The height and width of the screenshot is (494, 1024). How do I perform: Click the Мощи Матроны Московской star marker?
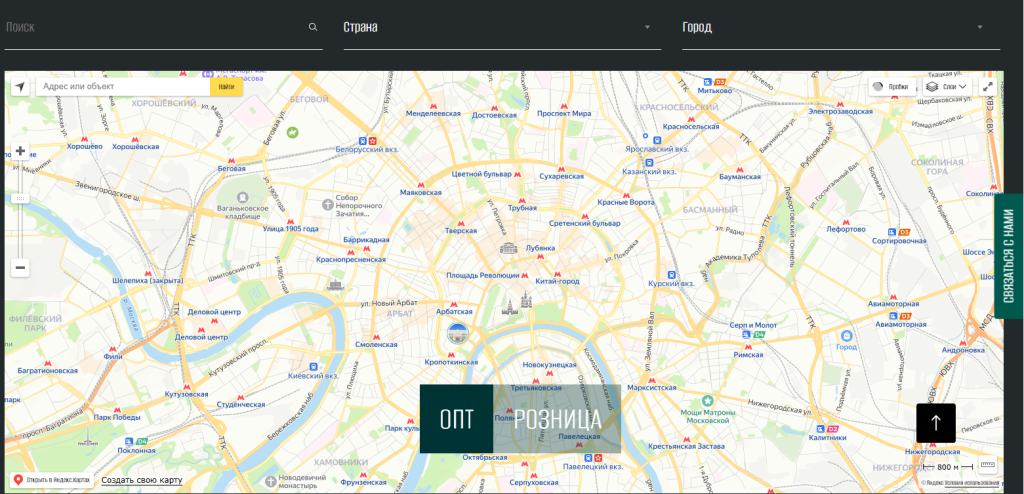(707, 399)
